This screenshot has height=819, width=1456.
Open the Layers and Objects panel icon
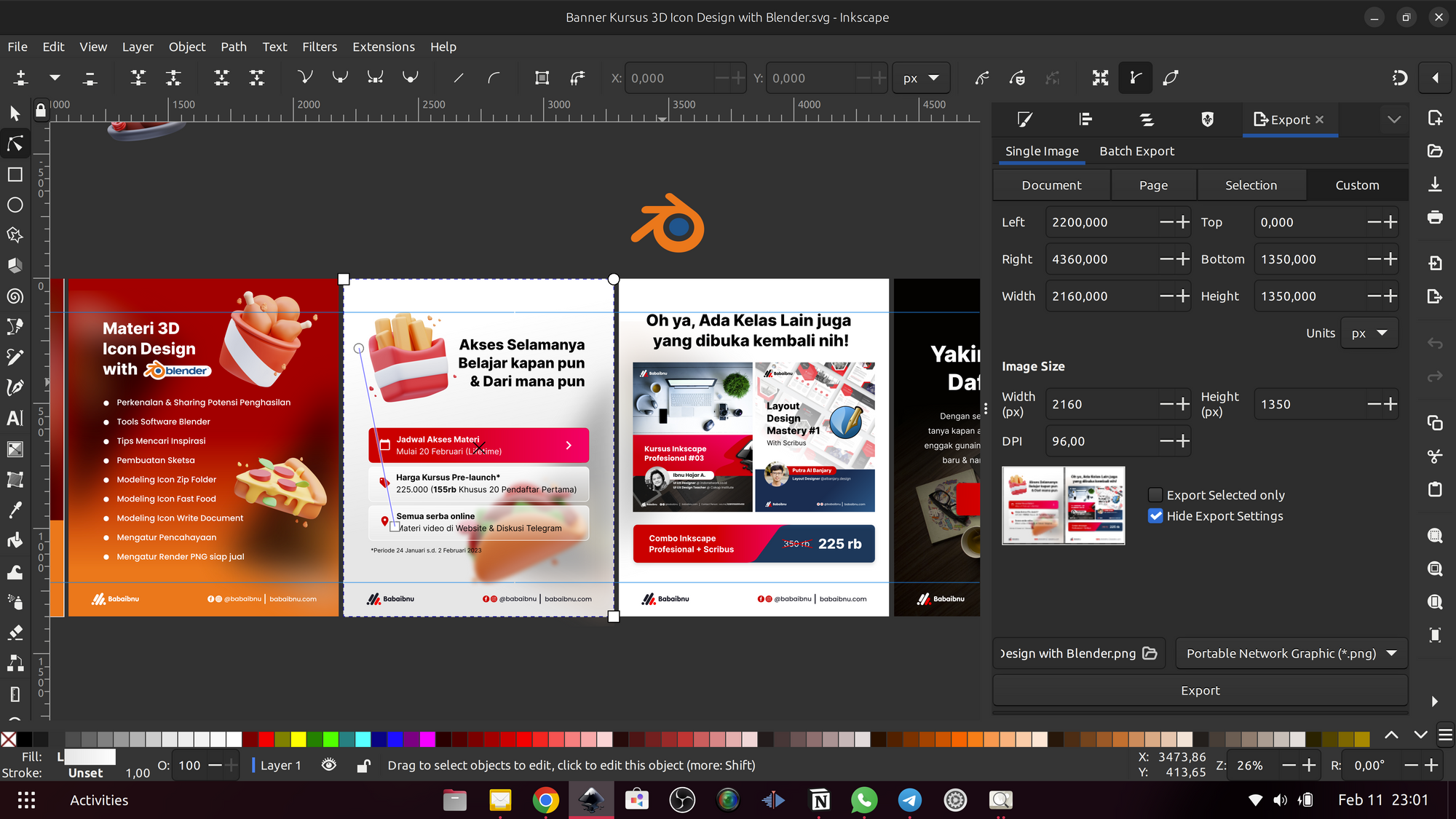click(1147, 119)
